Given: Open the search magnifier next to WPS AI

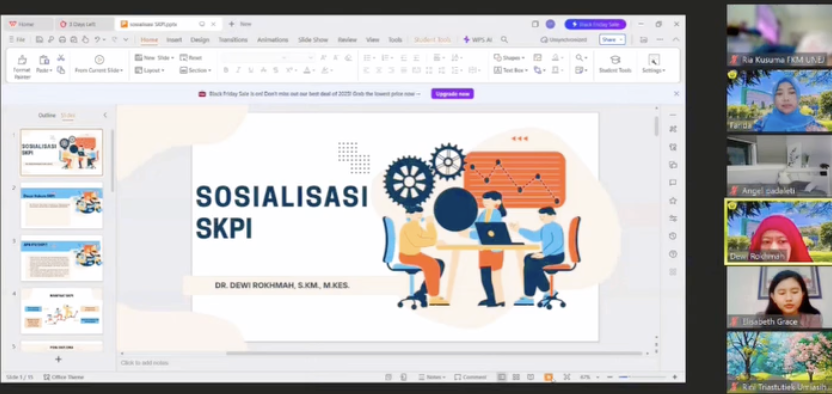Looking at the screenshot, I should pos(504,40).
